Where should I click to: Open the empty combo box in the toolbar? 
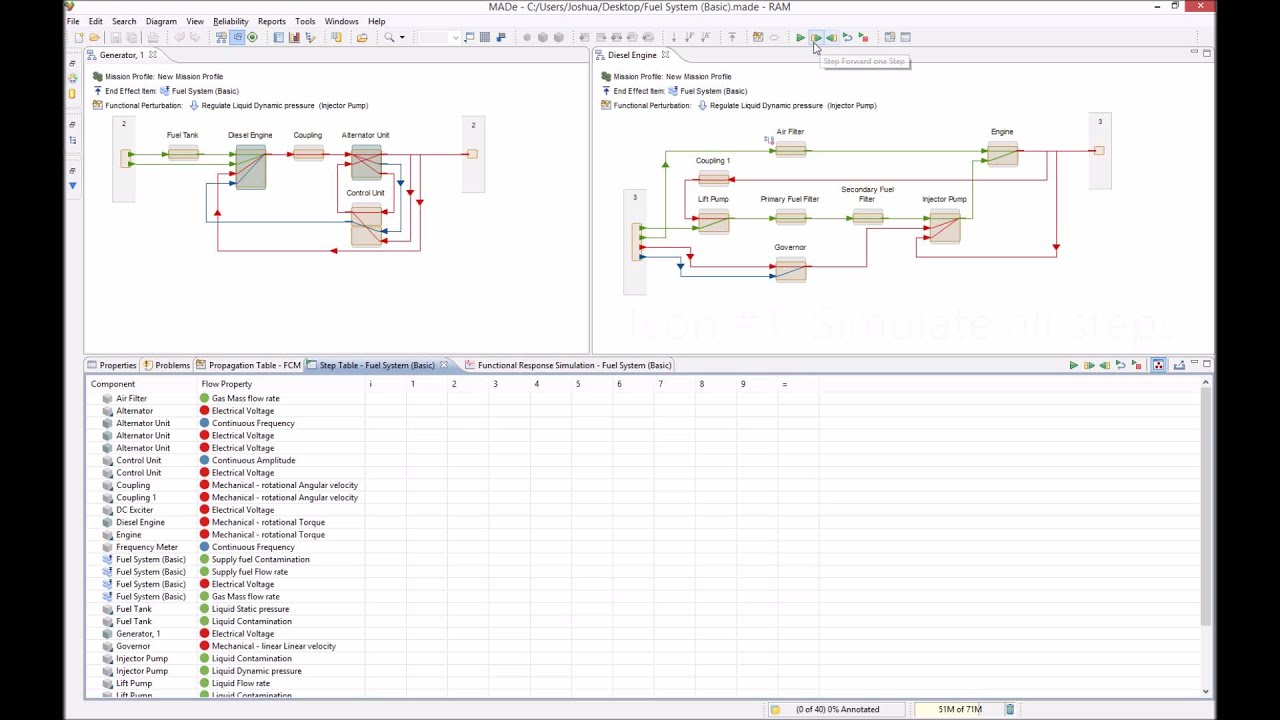439,37
